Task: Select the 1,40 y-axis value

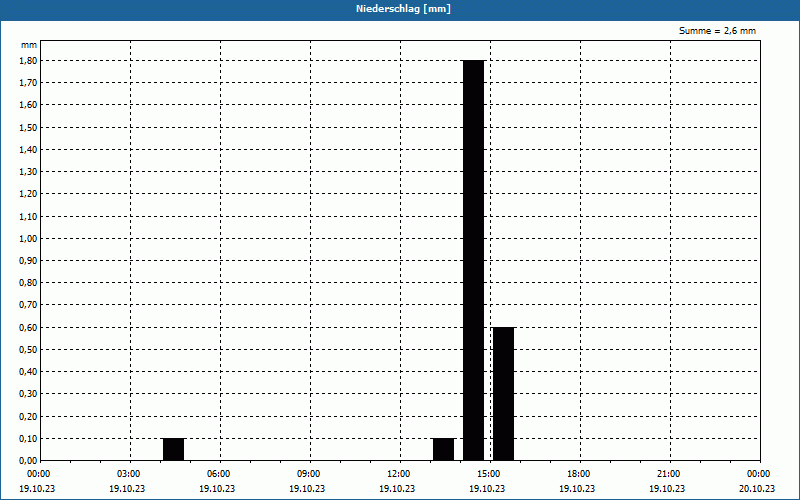Action: point(29,149)
